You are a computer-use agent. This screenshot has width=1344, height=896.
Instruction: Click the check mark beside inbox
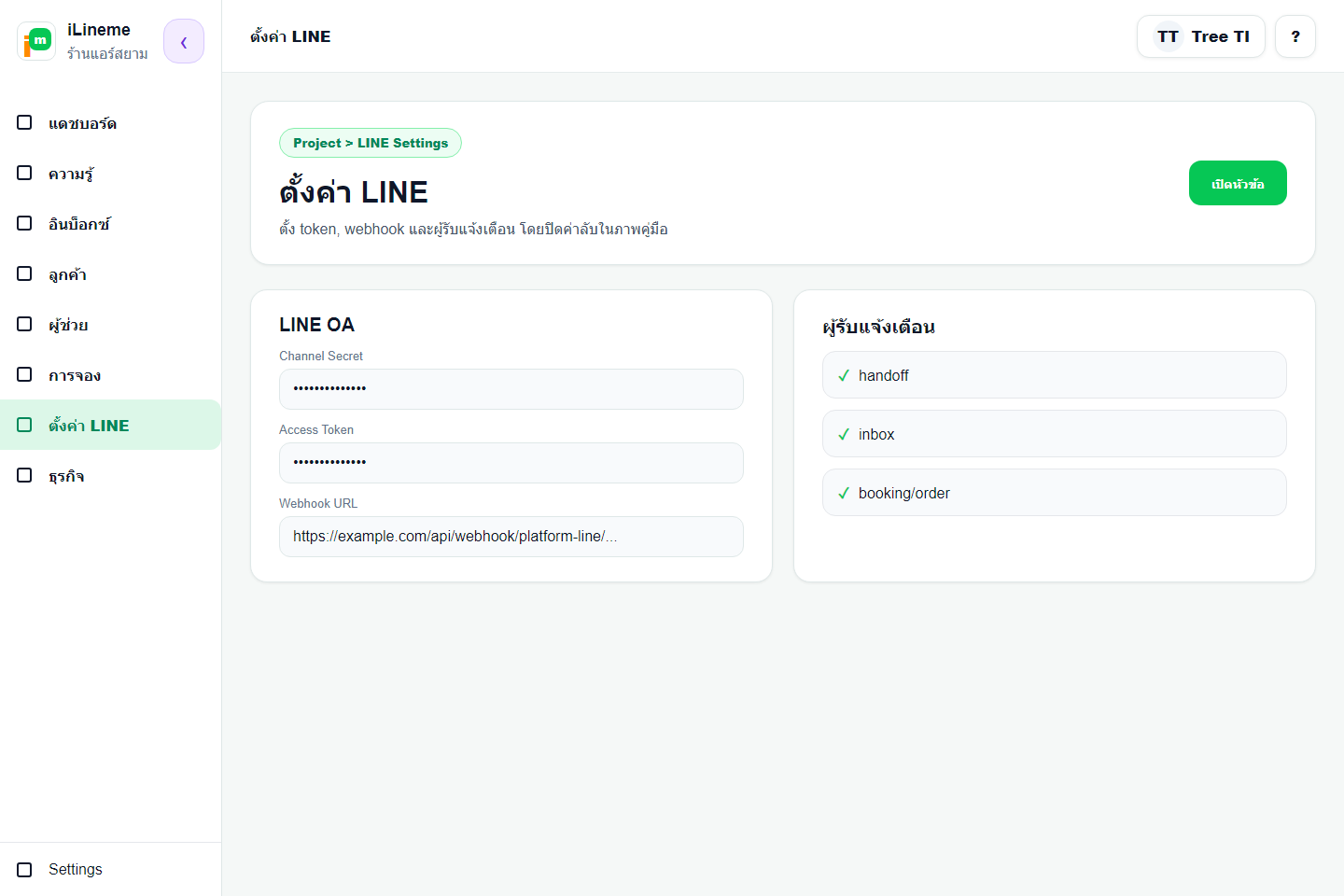(844, 434)
